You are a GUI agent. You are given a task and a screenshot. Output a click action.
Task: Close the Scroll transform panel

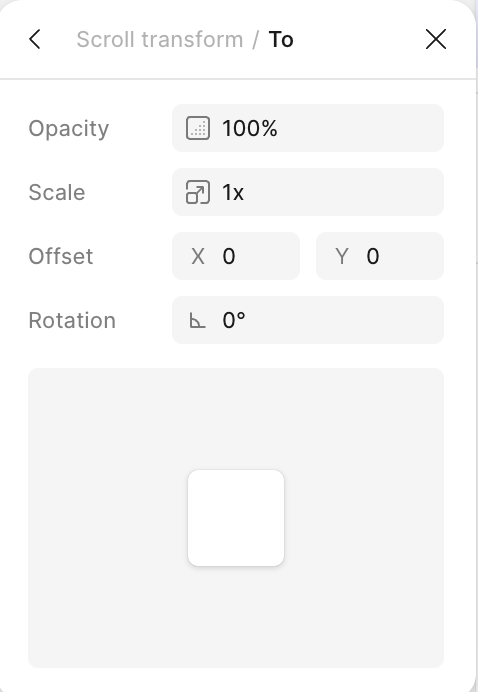click(x=436, y=39)
